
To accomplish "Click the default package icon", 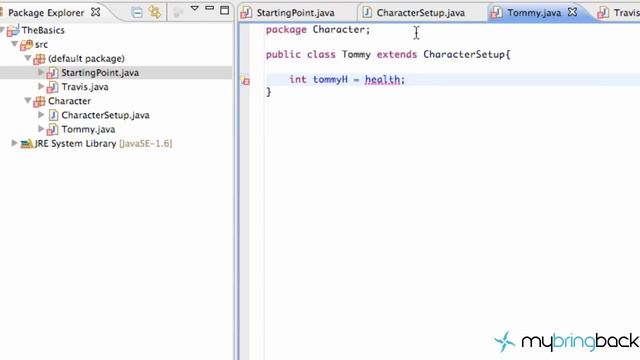I will 39,59.
